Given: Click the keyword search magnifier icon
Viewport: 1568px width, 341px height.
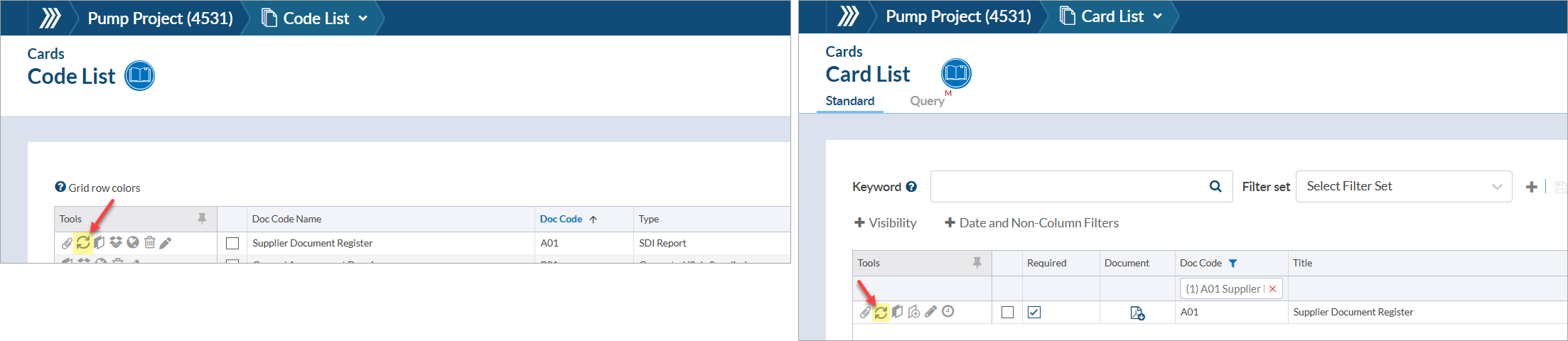Looking at the screenshot, I should (1215, 186).
